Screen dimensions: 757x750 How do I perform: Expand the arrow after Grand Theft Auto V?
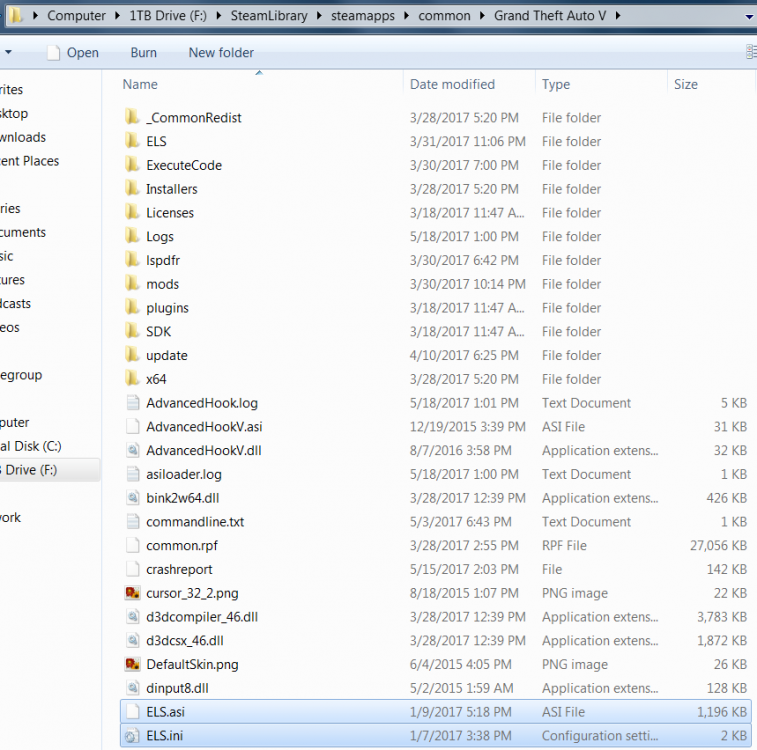[x=628, y=17]
